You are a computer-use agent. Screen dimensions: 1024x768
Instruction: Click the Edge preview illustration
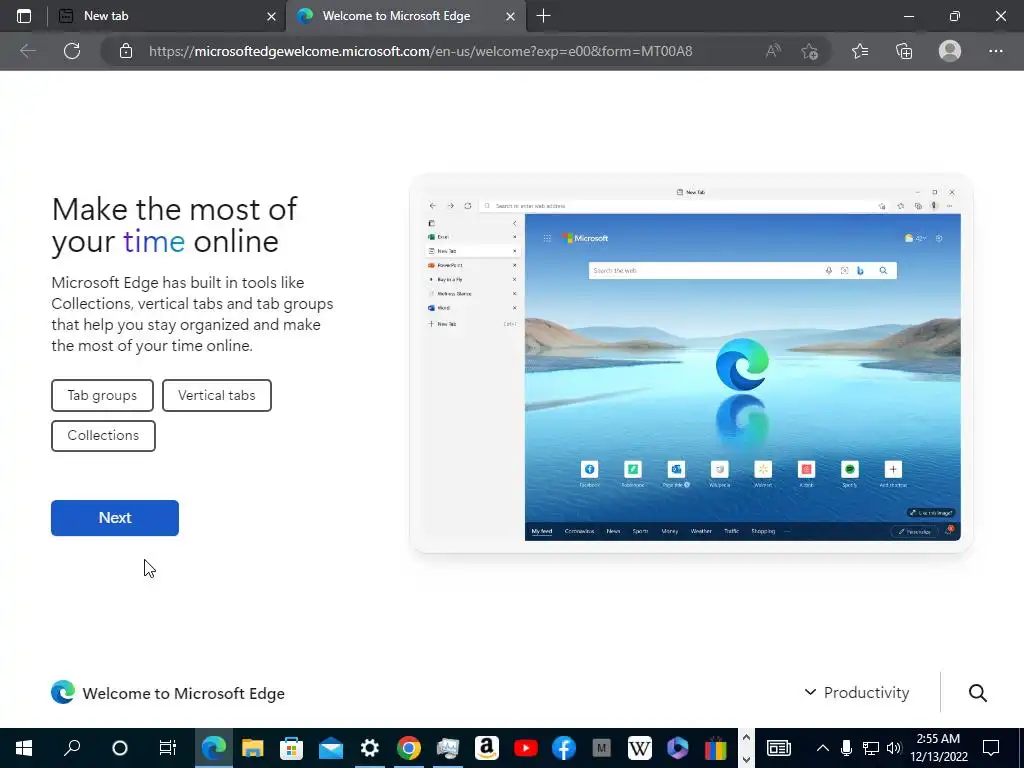[691, 363]
